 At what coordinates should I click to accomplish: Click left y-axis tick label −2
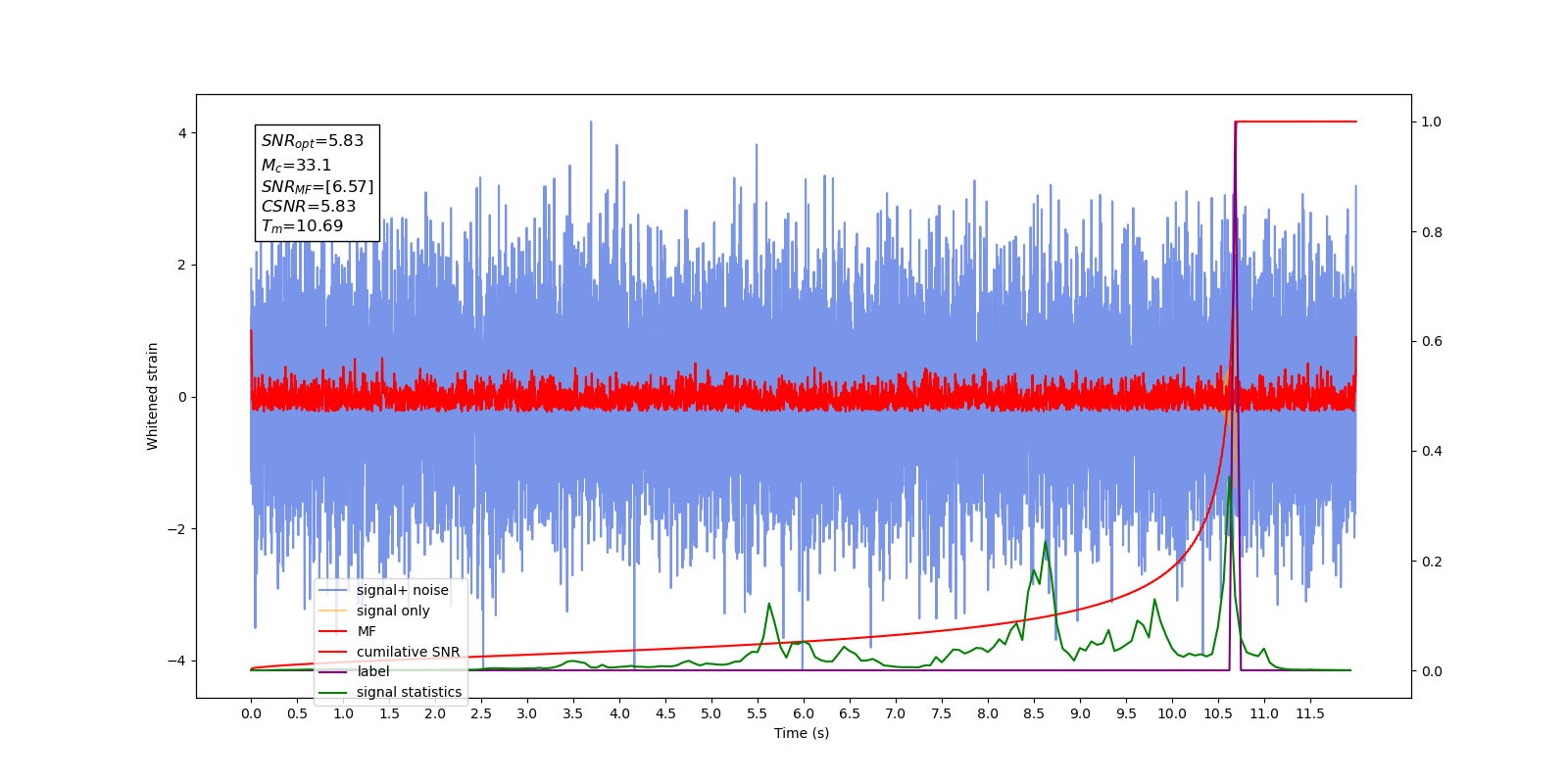[177, 529]
